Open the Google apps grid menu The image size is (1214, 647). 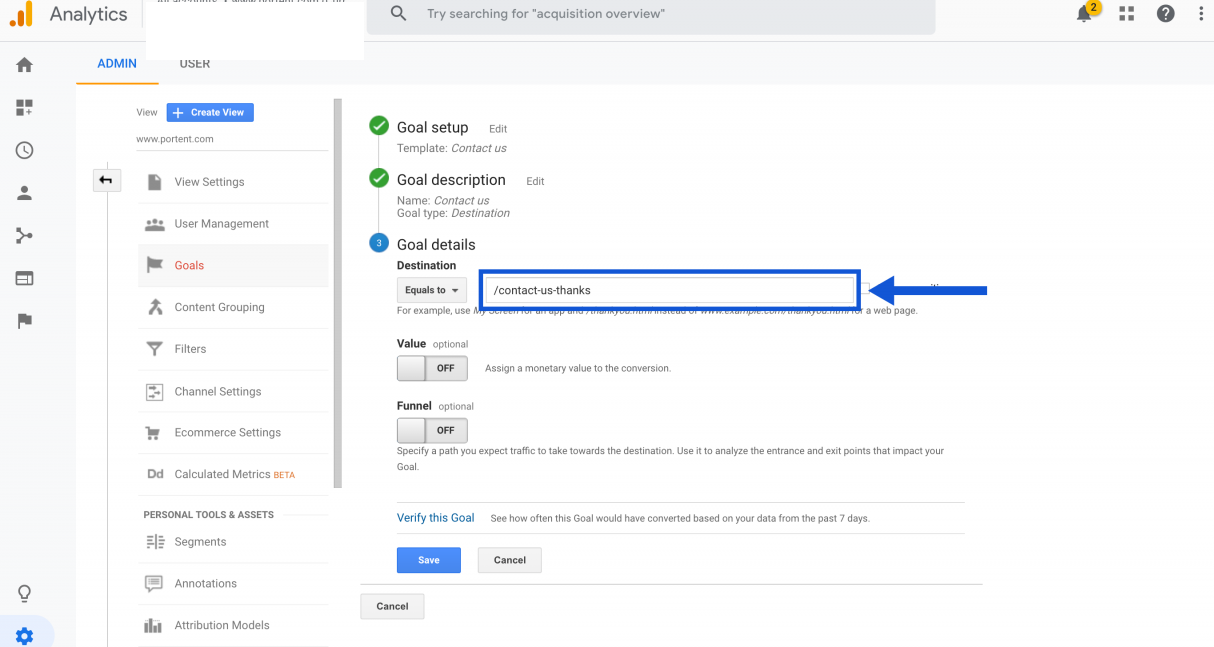tap(1127, 14)
